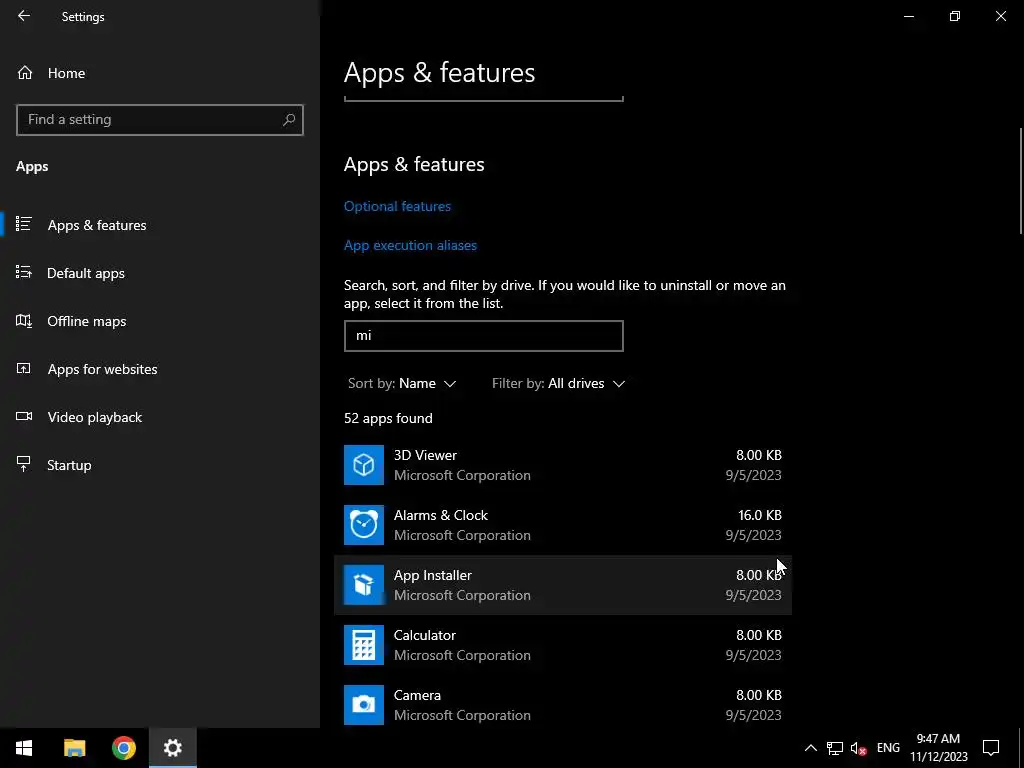Go to Settings Home

click(66, 73)
